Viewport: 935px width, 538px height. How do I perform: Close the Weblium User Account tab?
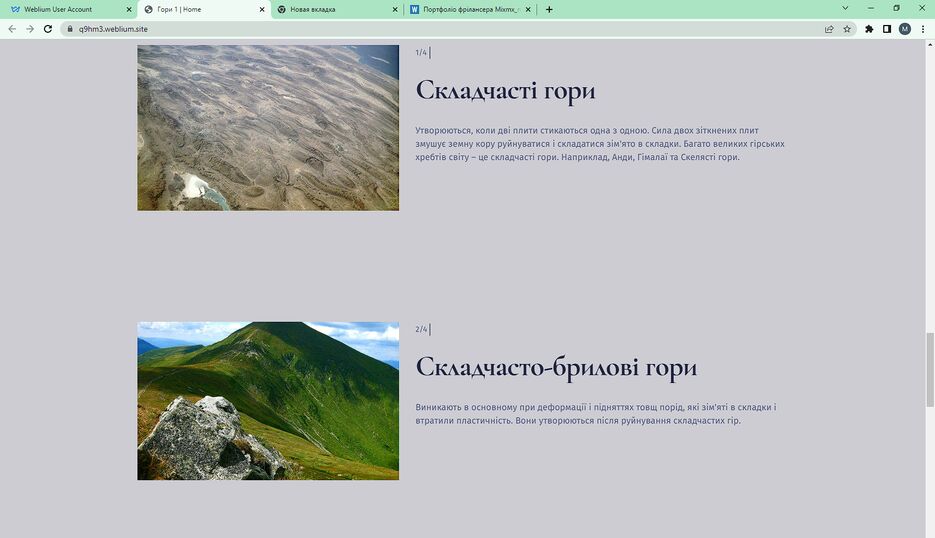click(129, 9)
